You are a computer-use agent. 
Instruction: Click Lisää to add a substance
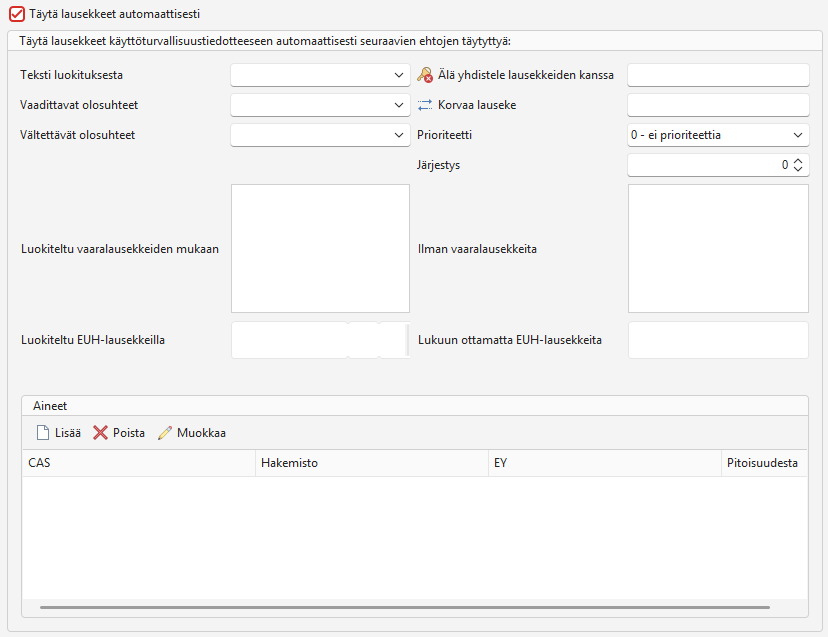(x=68, y=433)
